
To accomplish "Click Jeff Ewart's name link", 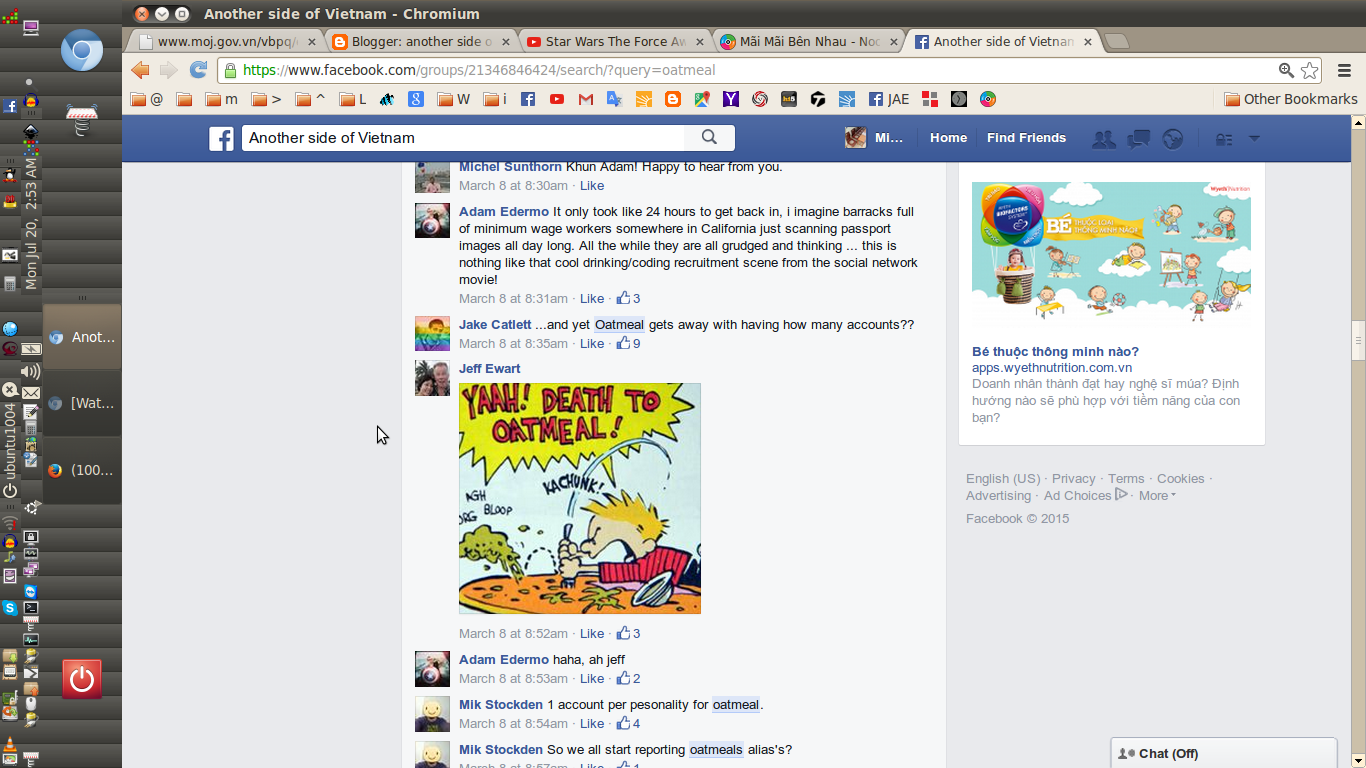I will click(x=490, y=368).
